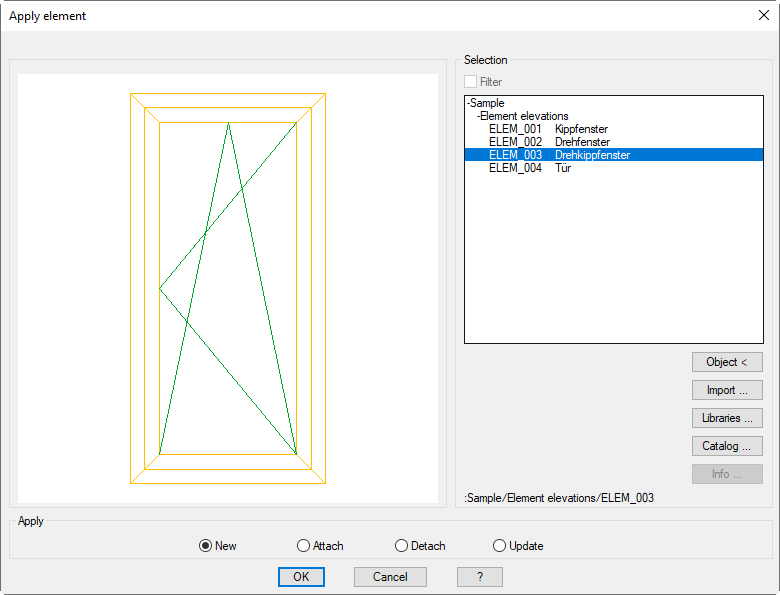
Task: Click the Catalog button
Action: [727, 446]
